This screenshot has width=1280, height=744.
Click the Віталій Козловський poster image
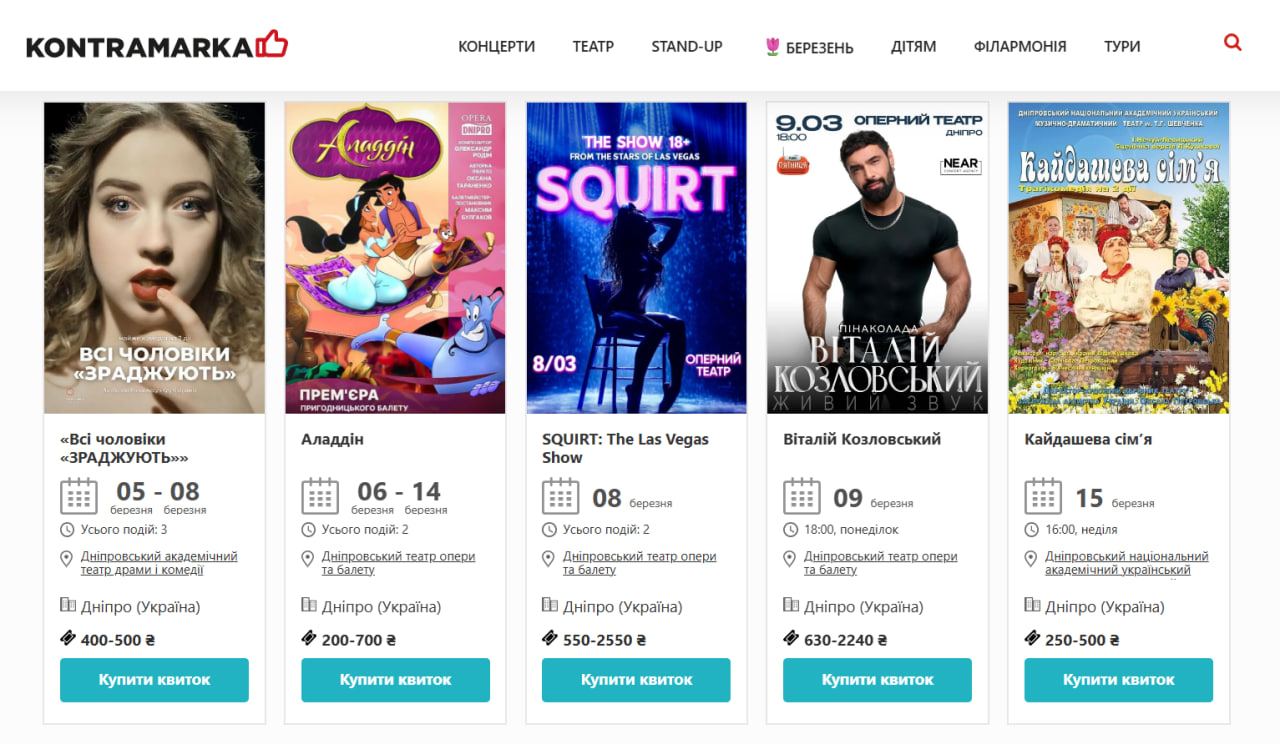coord(877,258)
